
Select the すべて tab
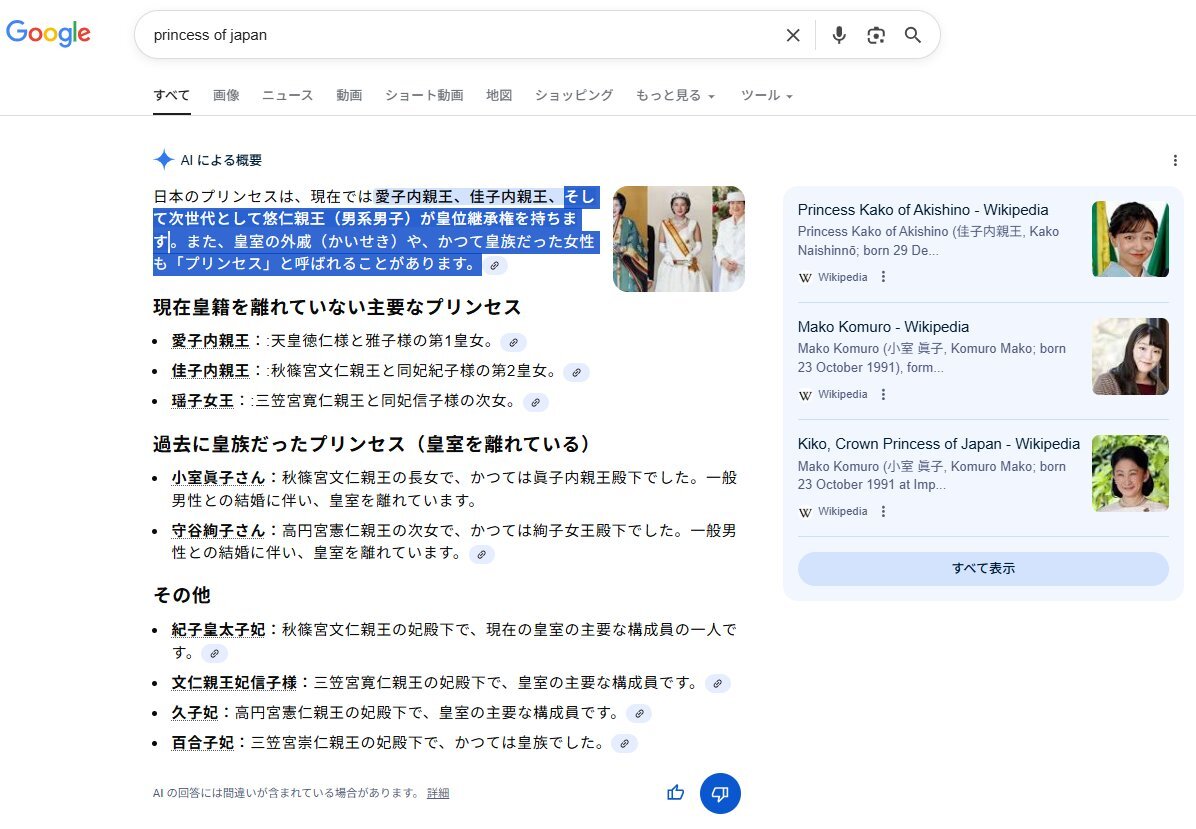click(172, 95)
